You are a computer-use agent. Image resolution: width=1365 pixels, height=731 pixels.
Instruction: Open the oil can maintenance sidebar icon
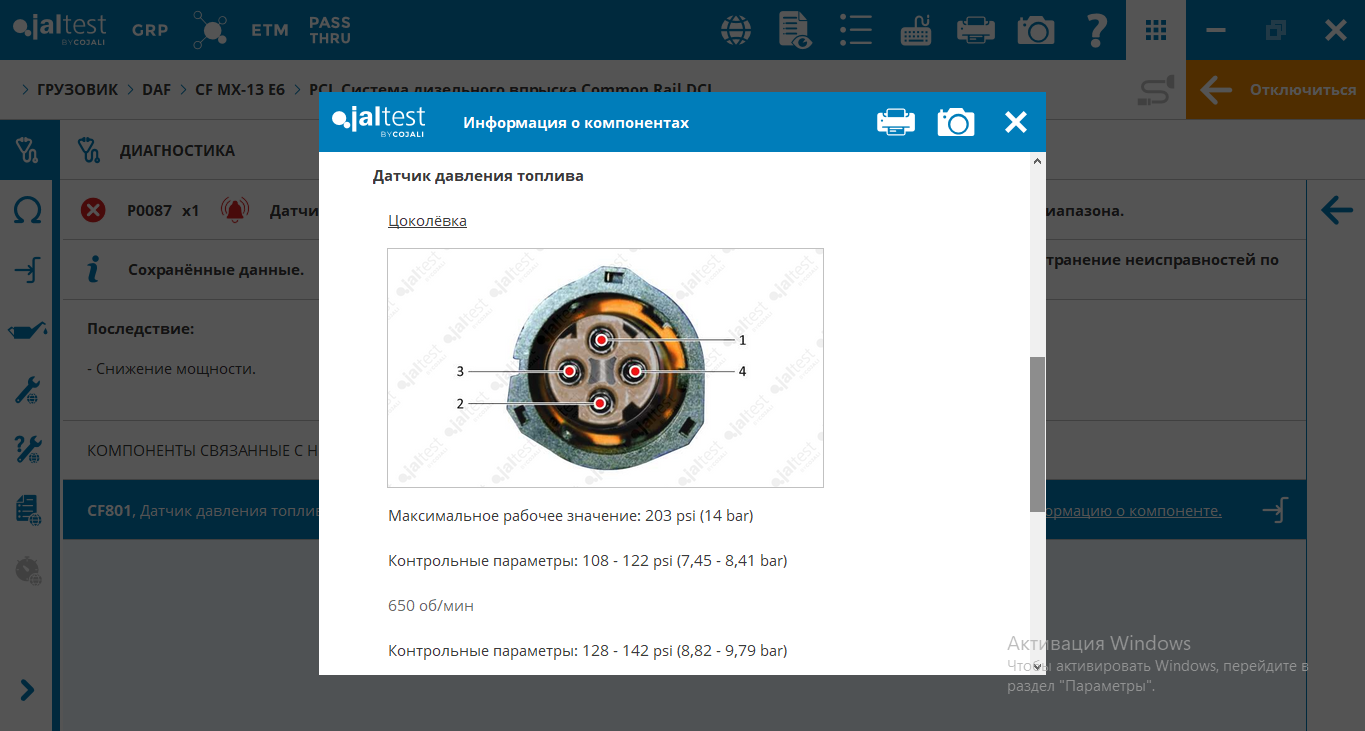tap(27, 331)
